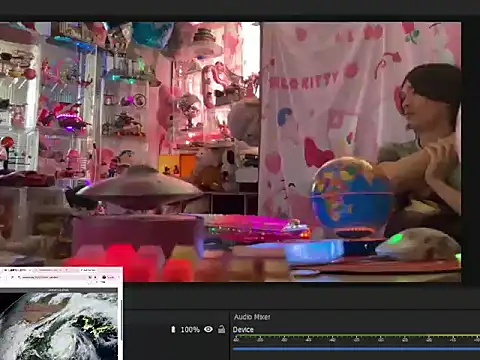Click the battery icon left of 100%
Viewport: 480px width, 360px height.
[173, 330]
